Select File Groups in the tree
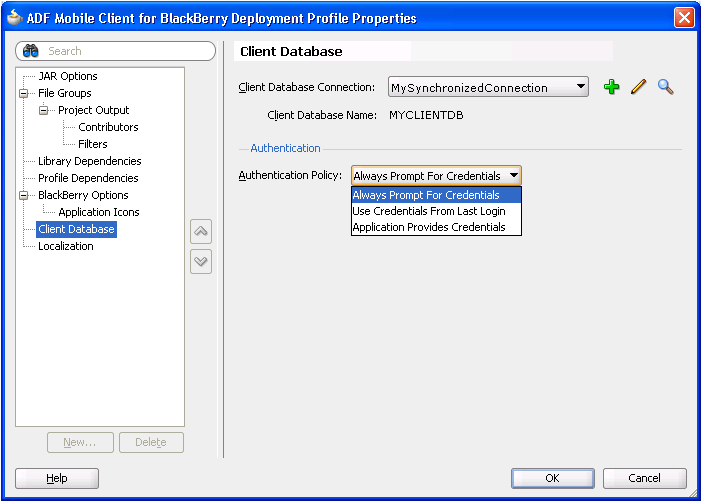 [x=65, y=93]
